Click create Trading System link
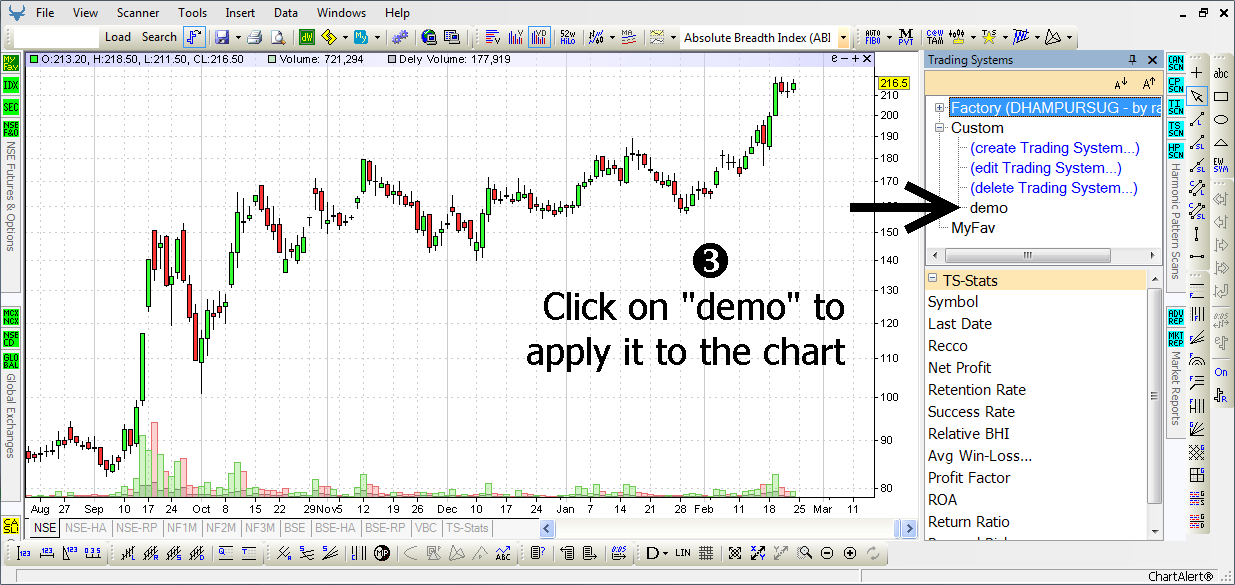Image resolution: width=1235 pixels, height=585 pixels. pos(1055,148)
